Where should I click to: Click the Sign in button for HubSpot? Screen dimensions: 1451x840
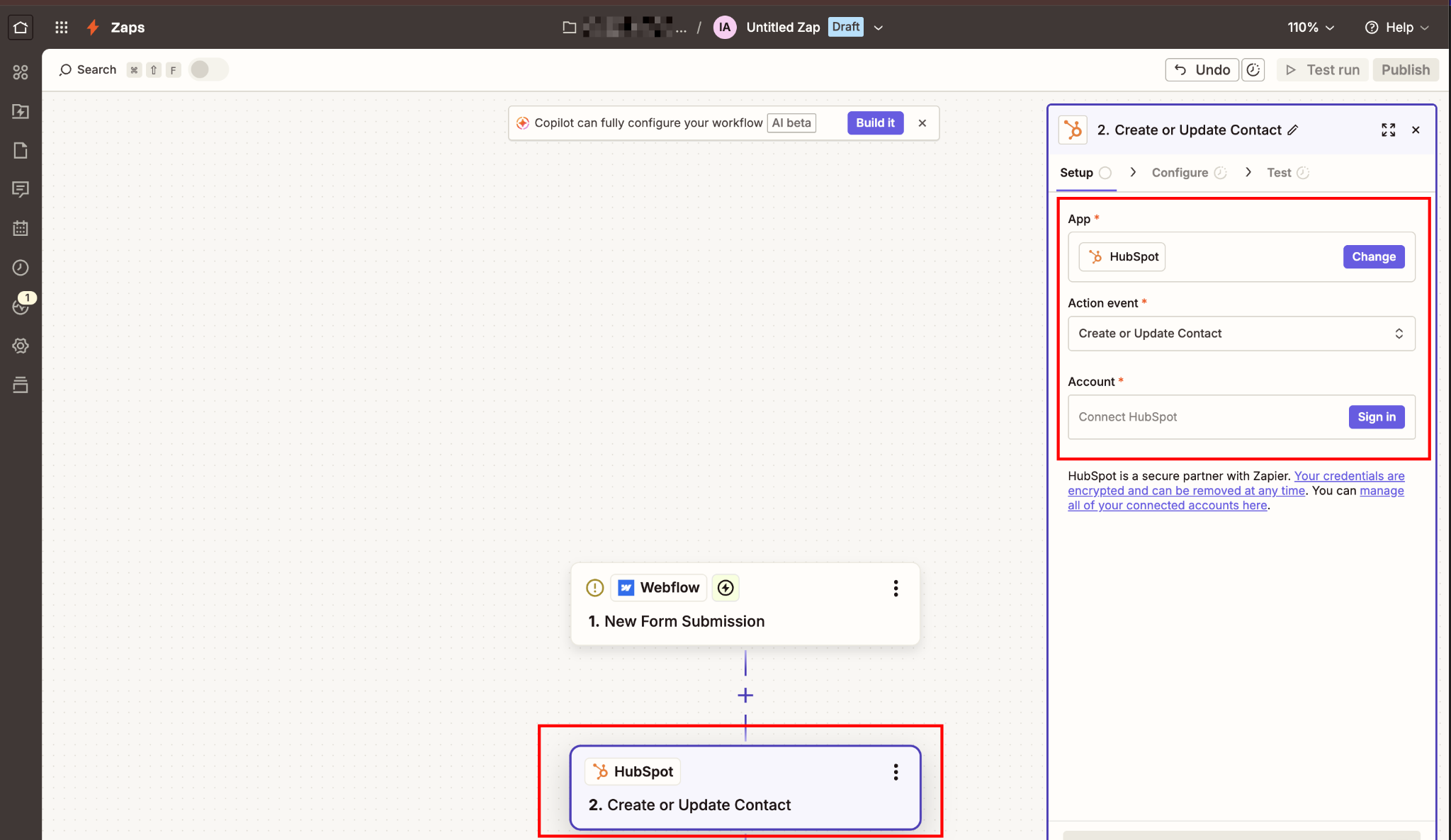pyautogui.click(x=1376, y=417)
